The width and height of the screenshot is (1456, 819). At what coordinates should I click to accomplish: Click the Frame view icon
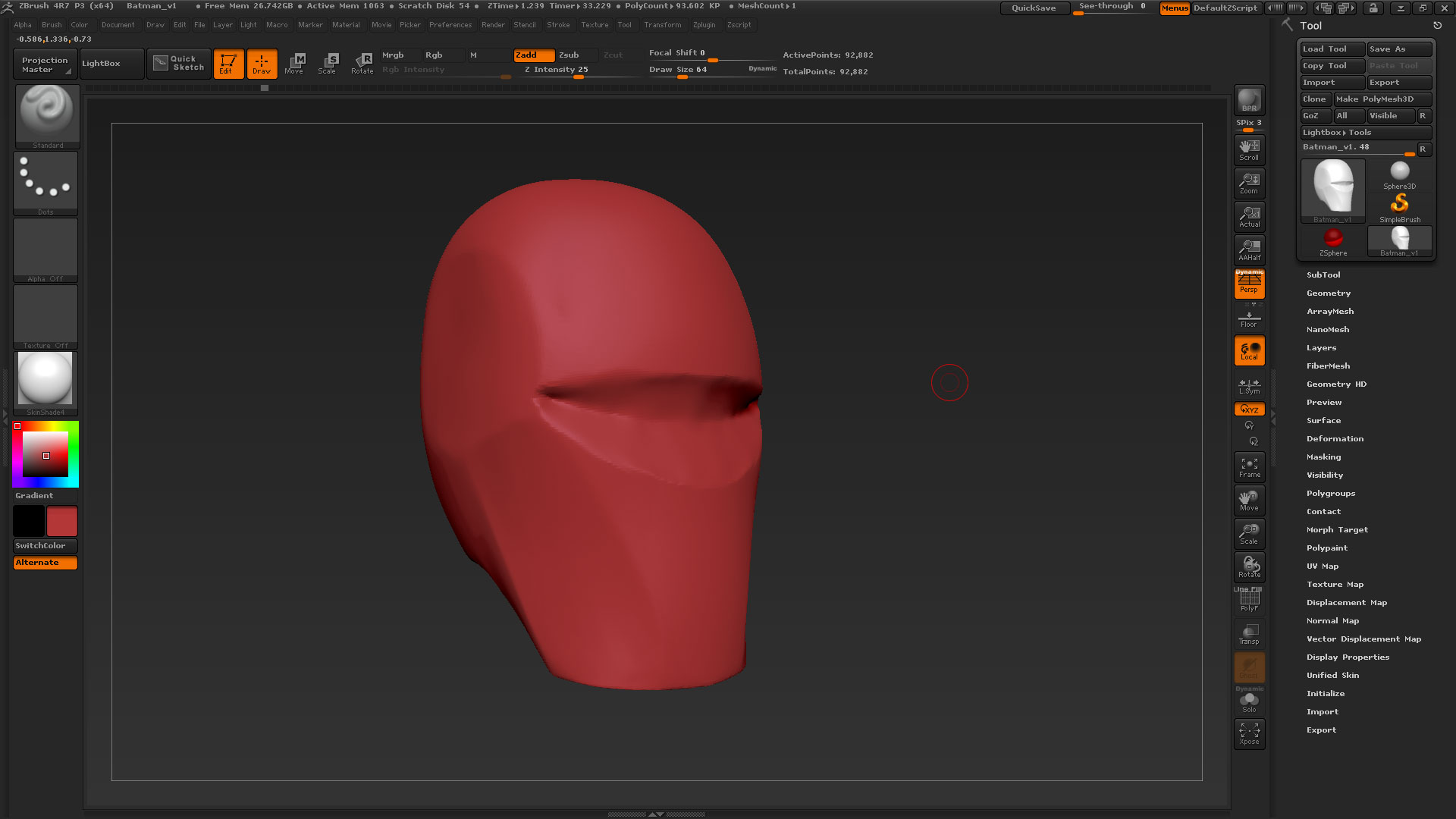1249,467
